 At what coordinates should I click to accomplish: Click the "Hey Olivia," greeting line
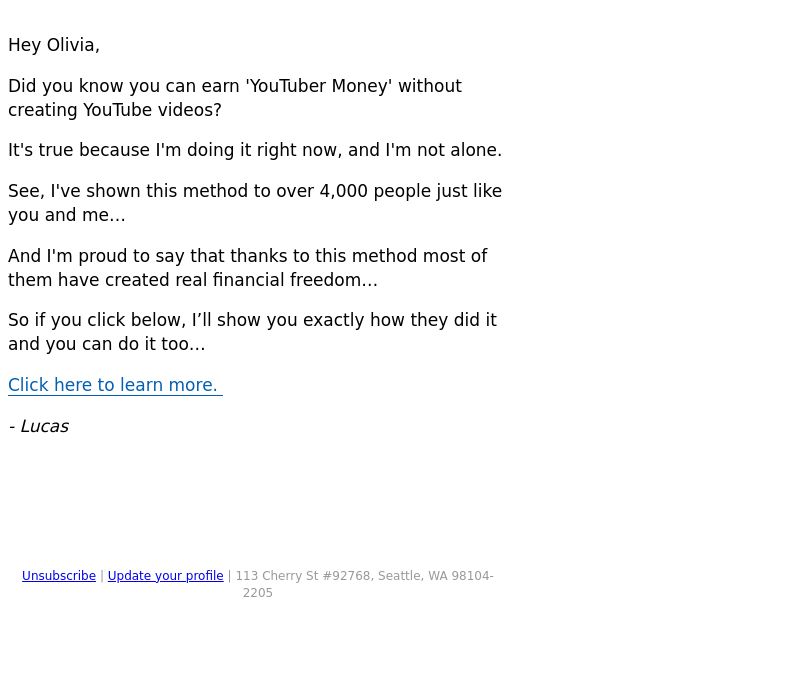click(x=54, y=45)
